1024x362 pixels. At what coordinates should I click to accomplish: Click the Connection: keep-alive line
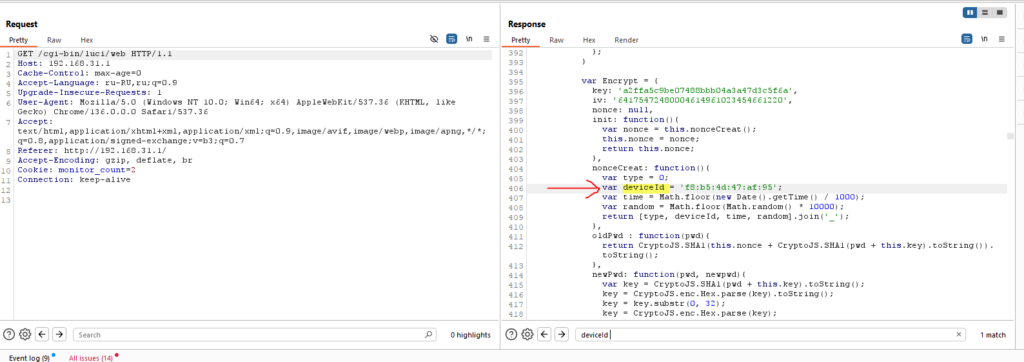tap(74, 179)
